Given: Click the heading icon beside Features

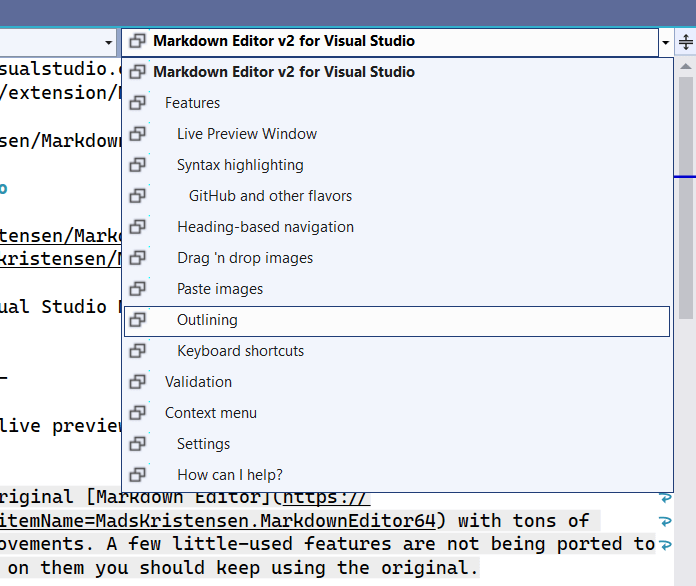Looking at the screenshot, I should tap(138, 103).
